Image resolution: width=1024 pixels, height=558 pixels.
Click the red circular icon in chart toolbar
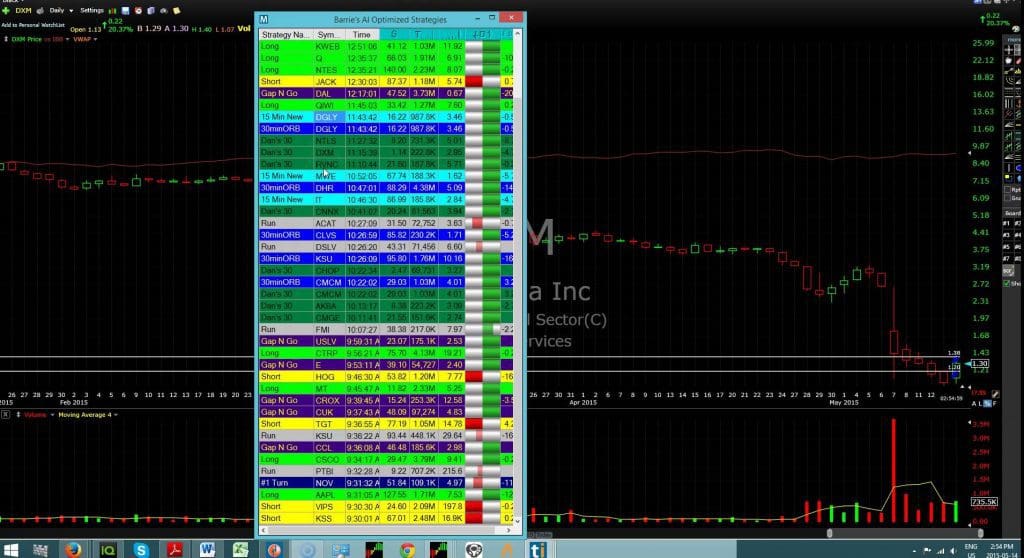138,11
